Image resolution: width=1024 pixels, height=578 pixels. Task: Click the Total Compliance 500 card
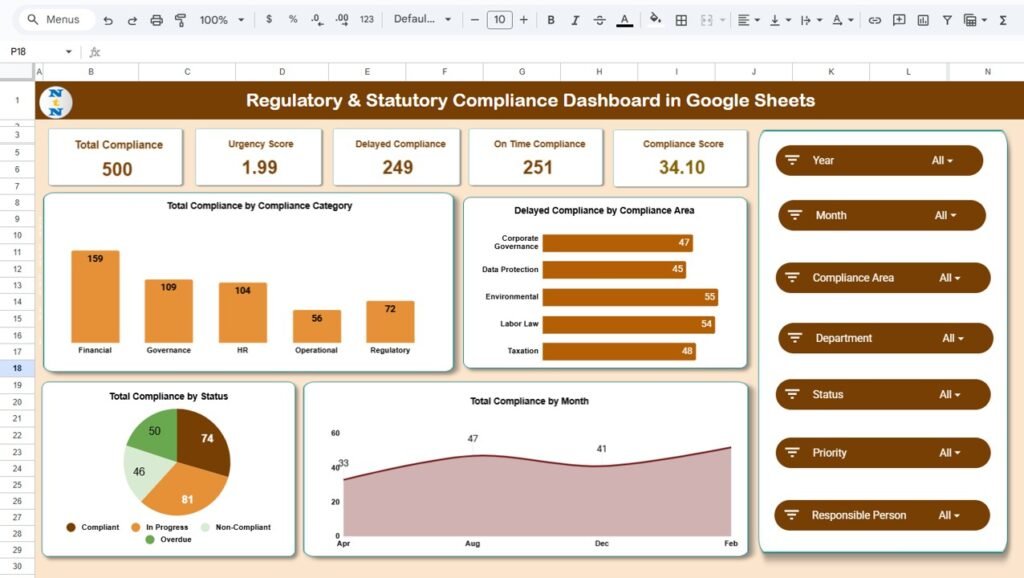coord(116,157)
